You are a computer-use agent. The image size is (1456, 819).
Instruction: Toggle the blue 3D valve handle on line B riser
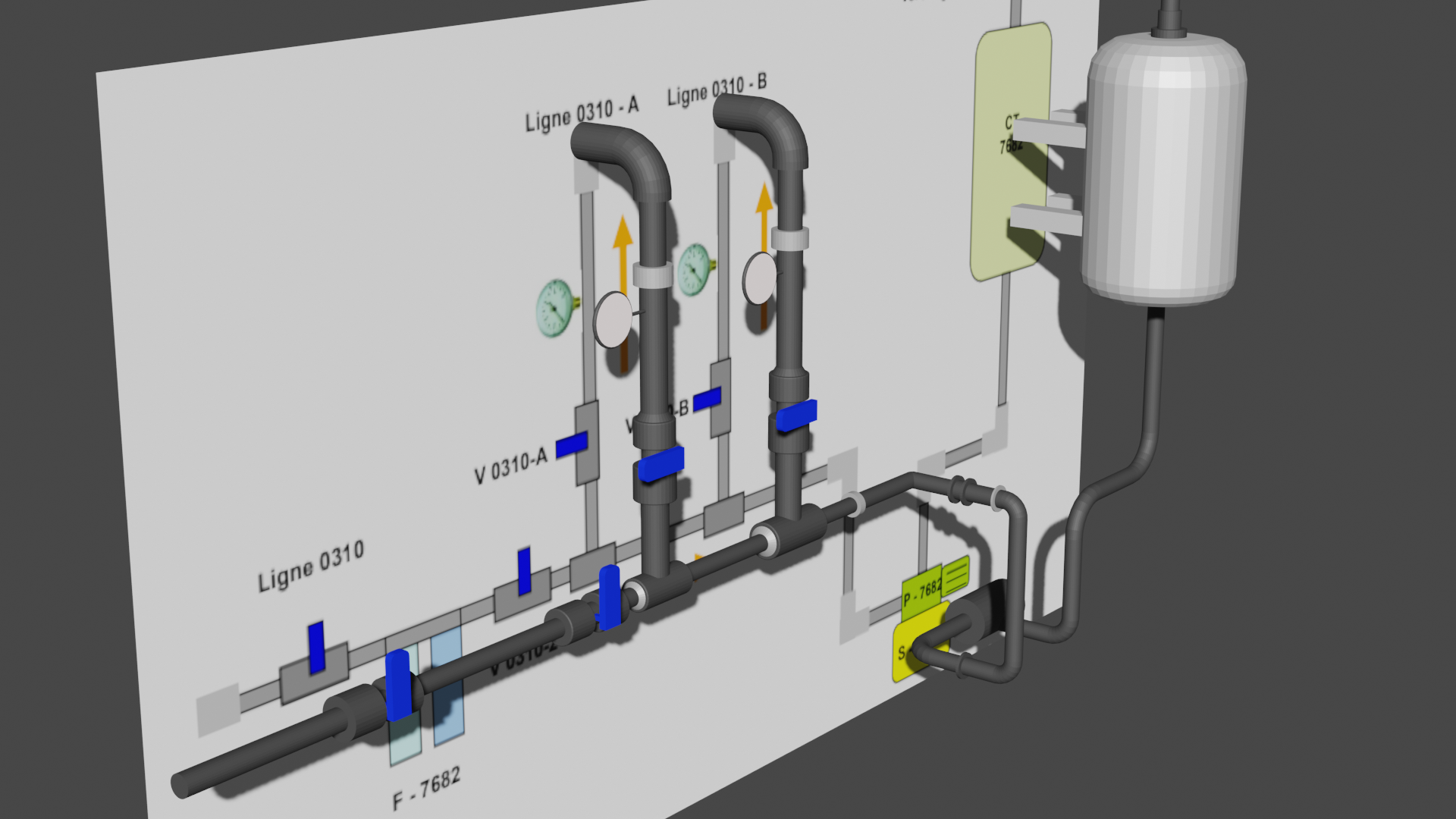pyautogui.click(x=796, y=415)
